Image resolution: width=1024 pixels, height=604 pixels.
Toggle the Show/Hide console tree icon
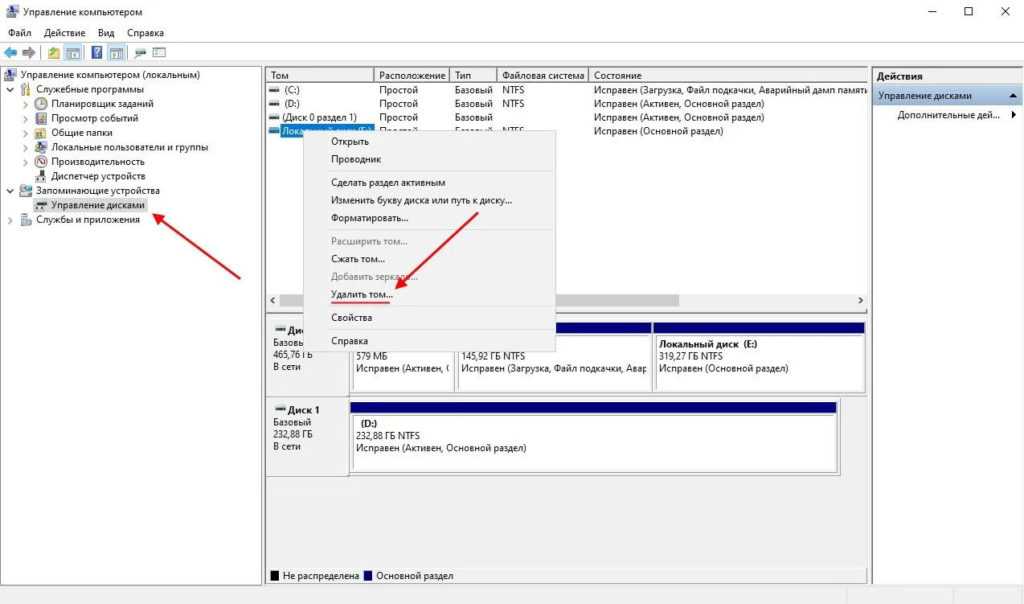[73, 53]
